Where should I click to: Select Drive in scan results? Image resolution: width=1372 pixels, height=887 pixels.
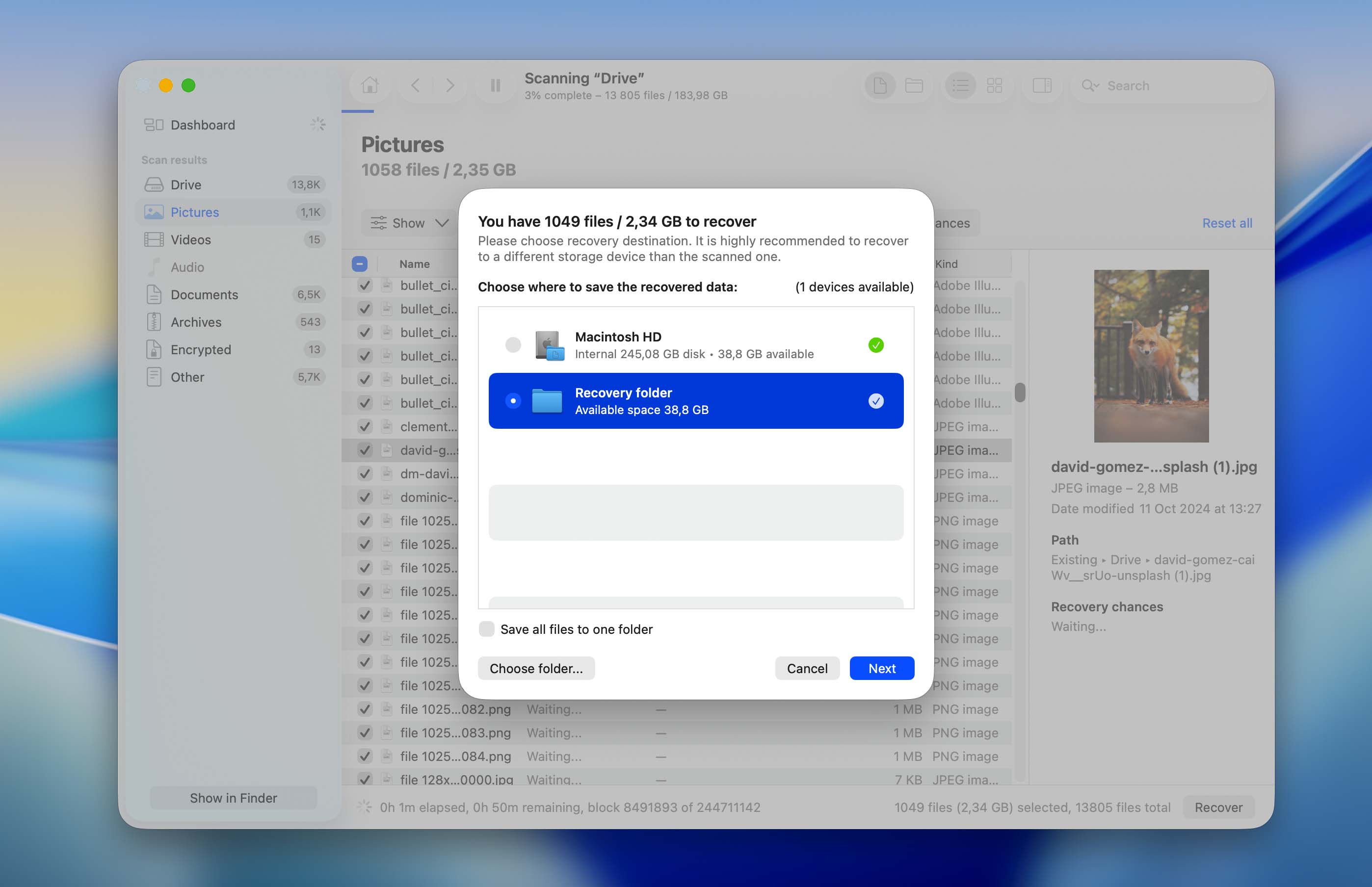tap(233, 185)
